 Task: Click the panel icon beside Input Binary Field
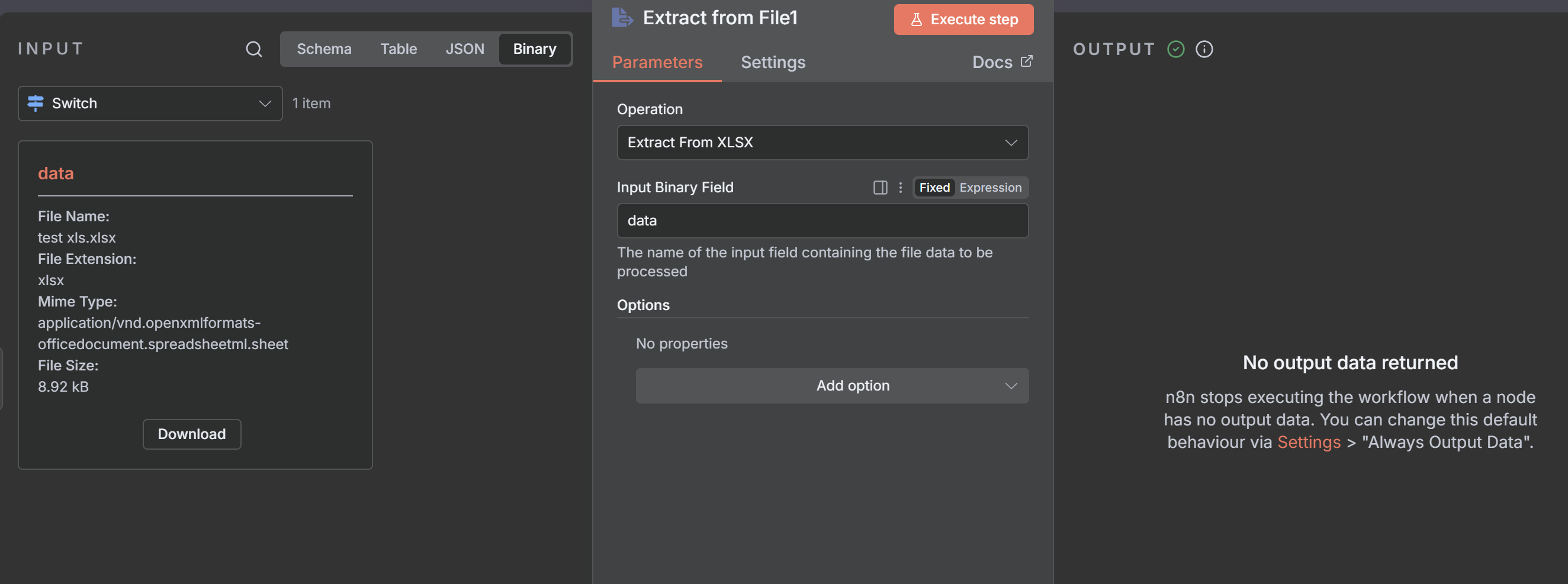pyautogui.click(x=879, y=188)
